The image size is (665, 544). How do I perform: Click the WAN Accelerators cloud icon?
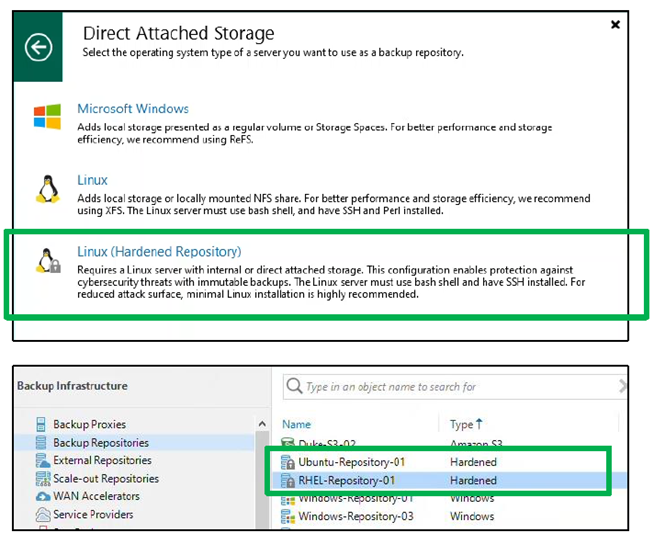(x=43, y=496)
